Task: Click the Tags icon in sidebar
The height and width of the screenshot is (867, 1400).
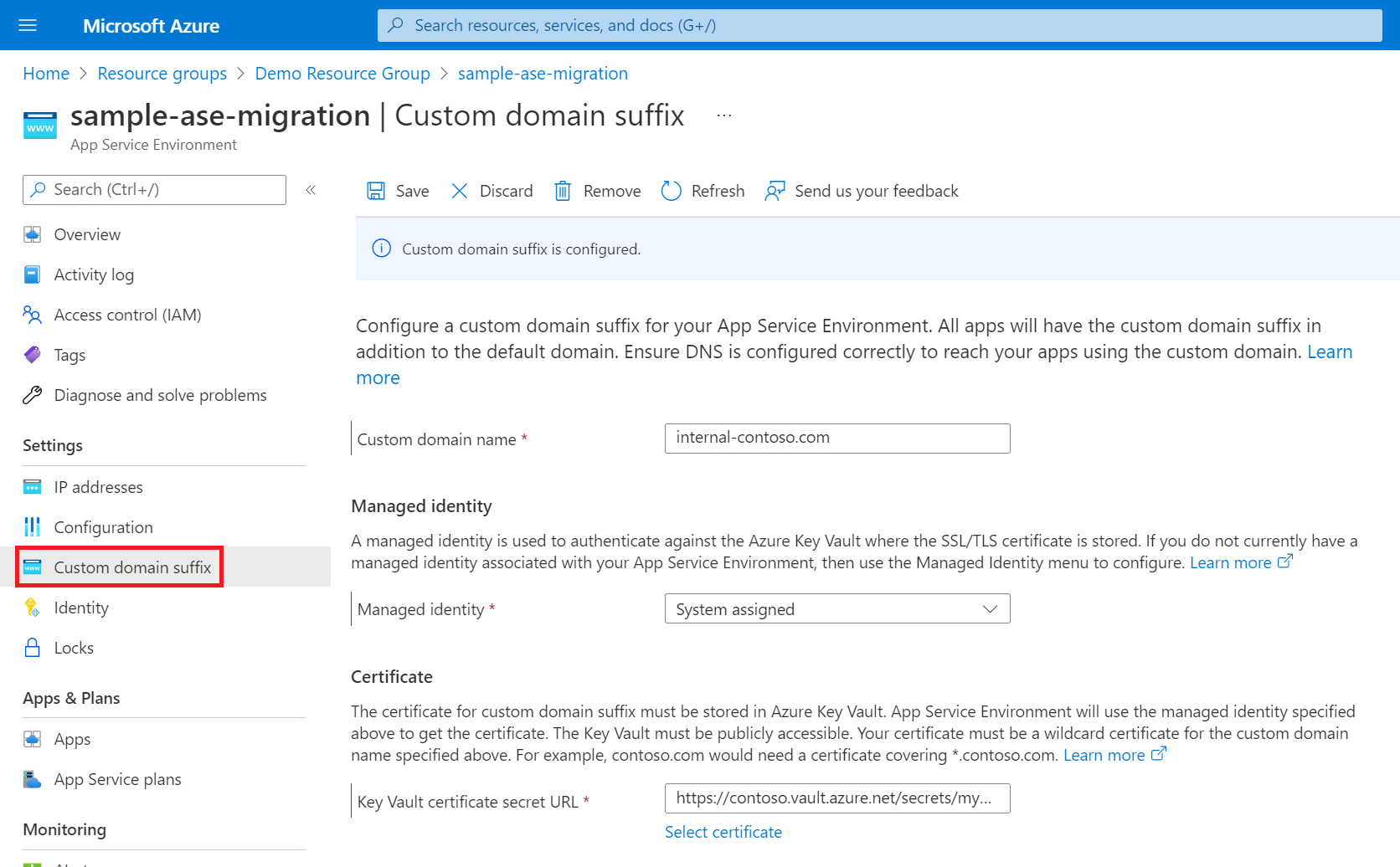Action: pos(33,355)
